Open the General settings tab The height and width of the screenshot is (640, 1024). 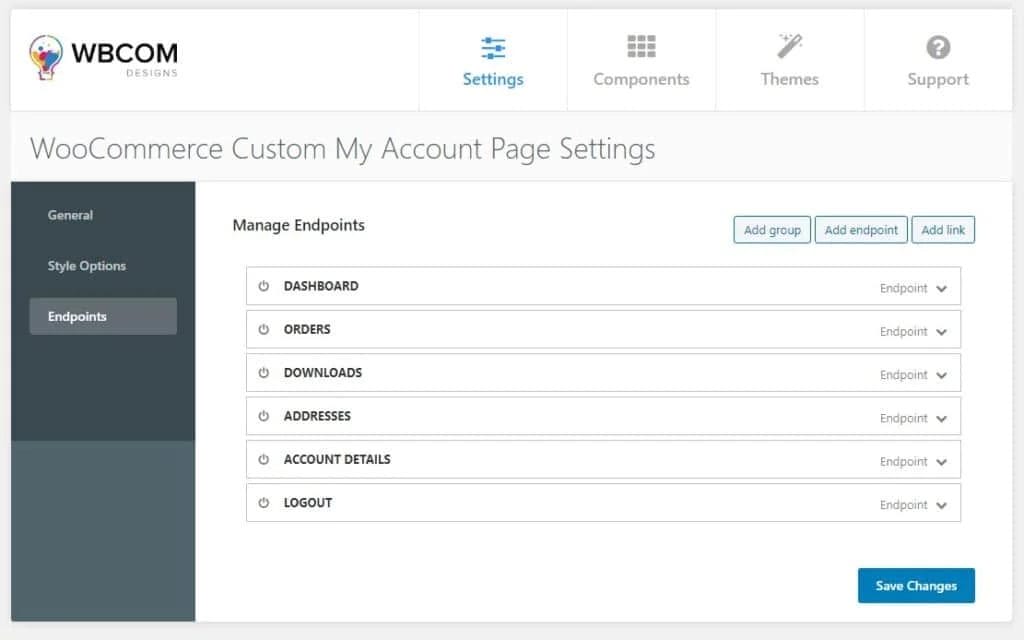tap(70, 215)
